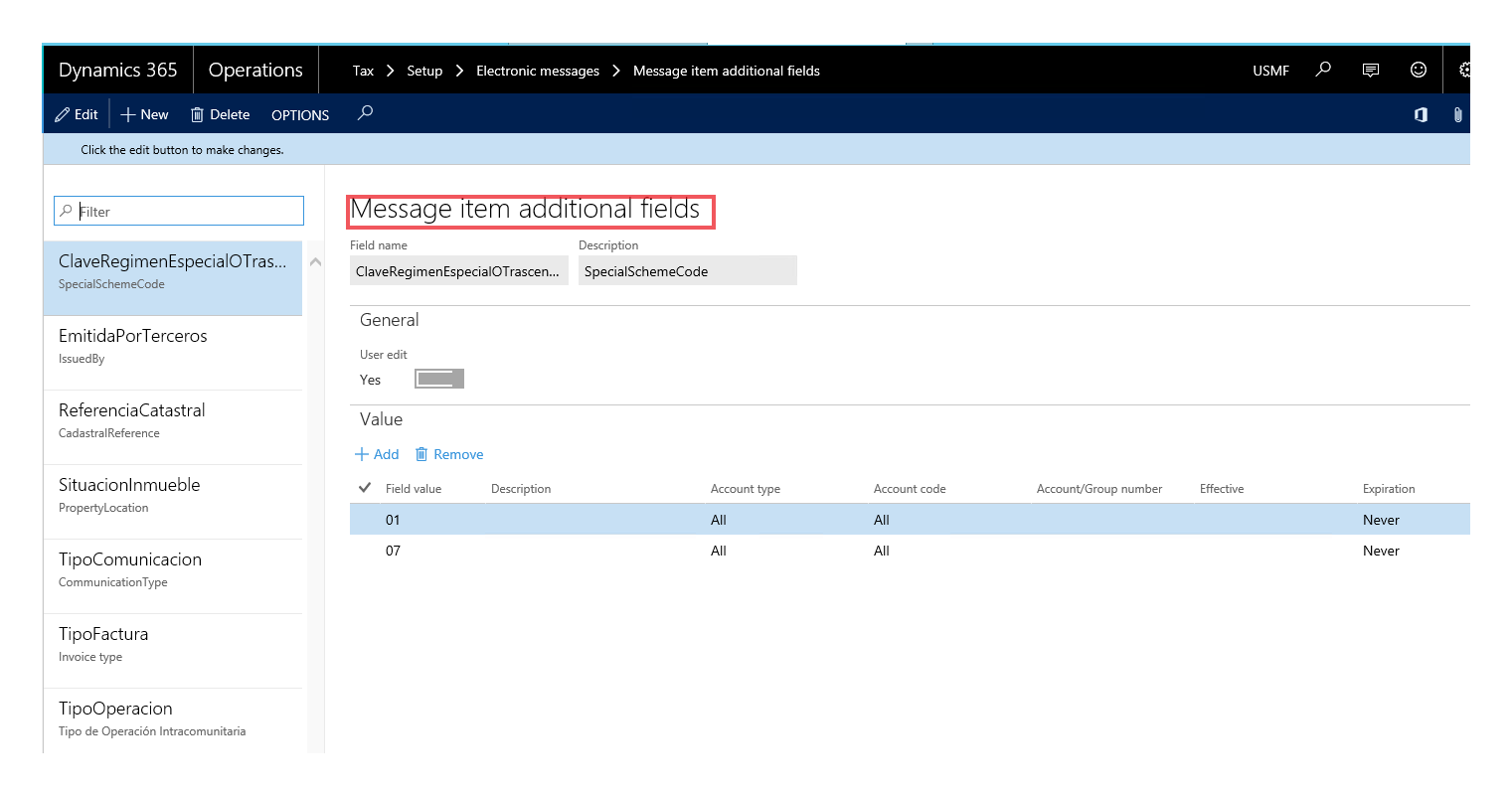Click the select-all checkmark in grid header
The image size is (1512, 795).
click(x=365, y=488)
